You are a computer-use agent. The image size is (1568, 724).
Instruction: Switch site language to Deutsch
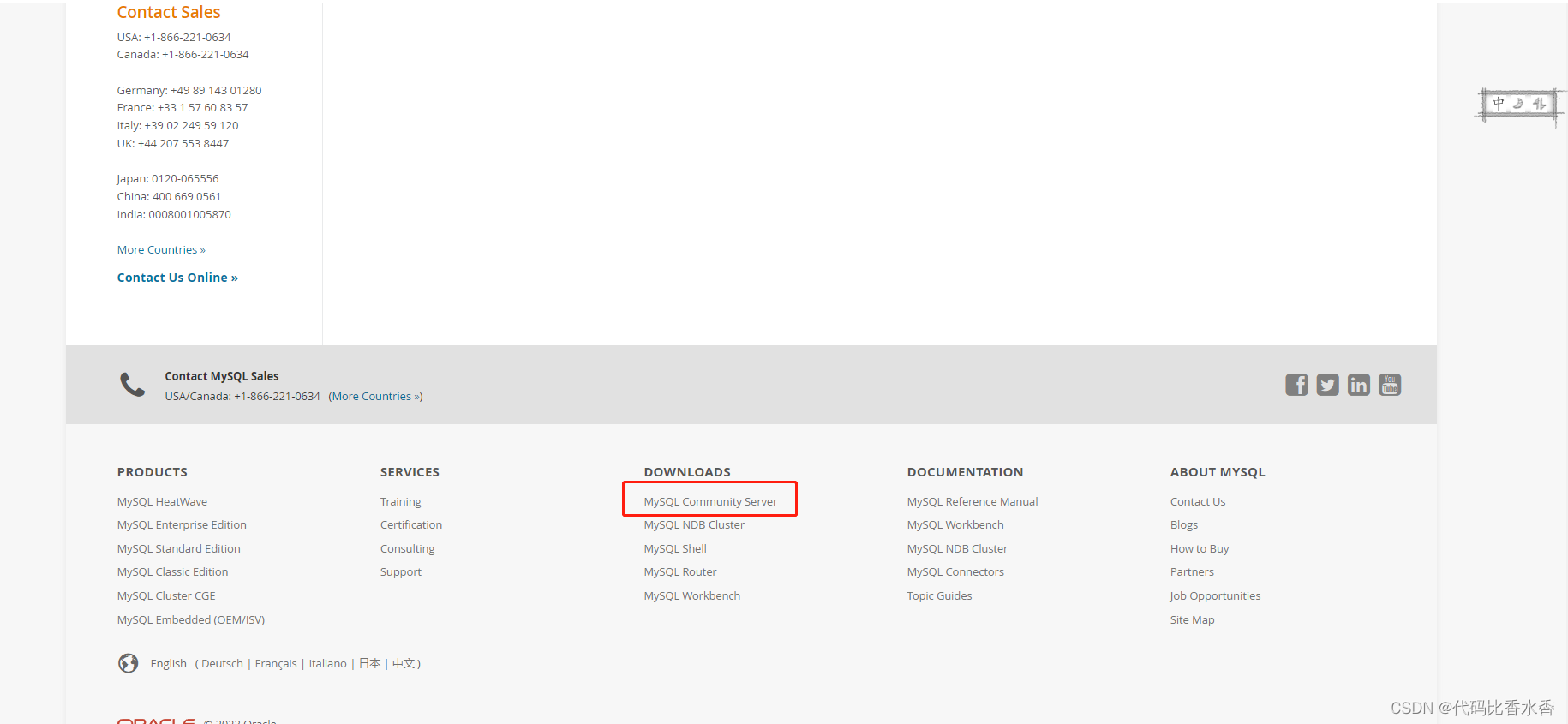(223, 664)
